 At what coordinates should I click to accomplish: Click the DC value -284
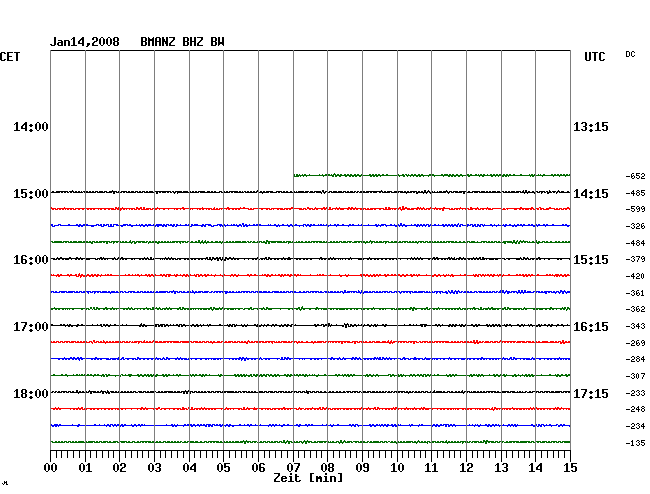click(x=635, y=359)
